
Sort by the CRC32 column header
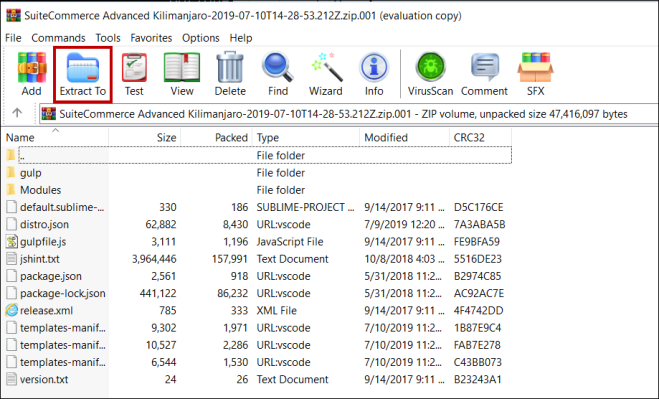(480, 137)
